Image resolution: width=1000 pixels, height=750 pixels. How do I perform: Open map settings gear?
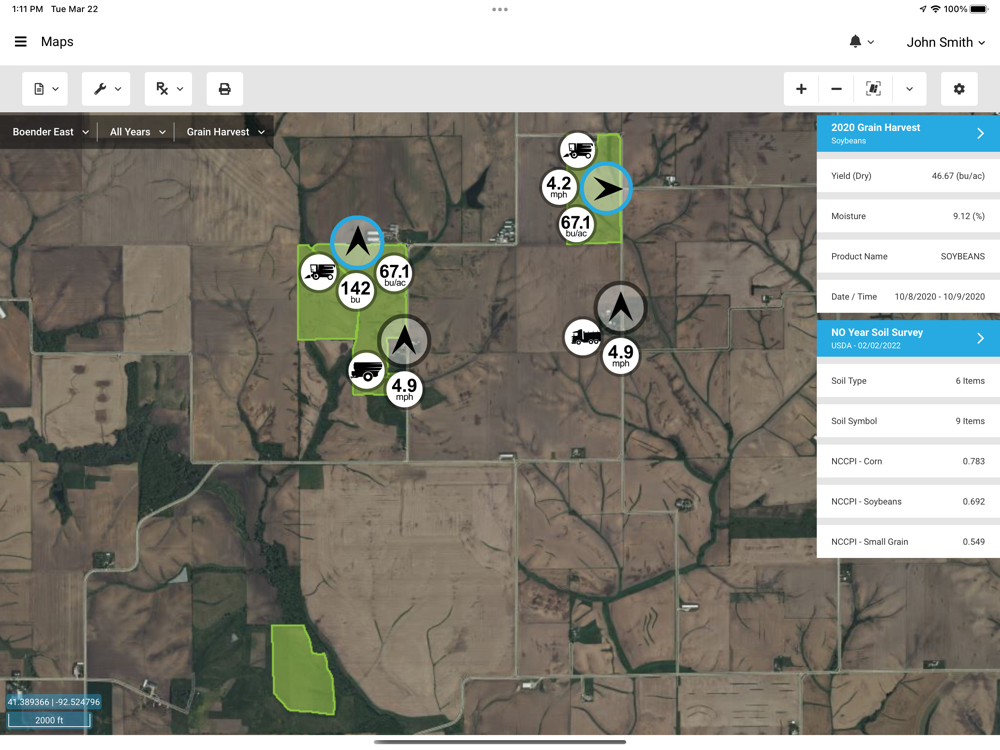pyautogui.click(x=959, y=89)
